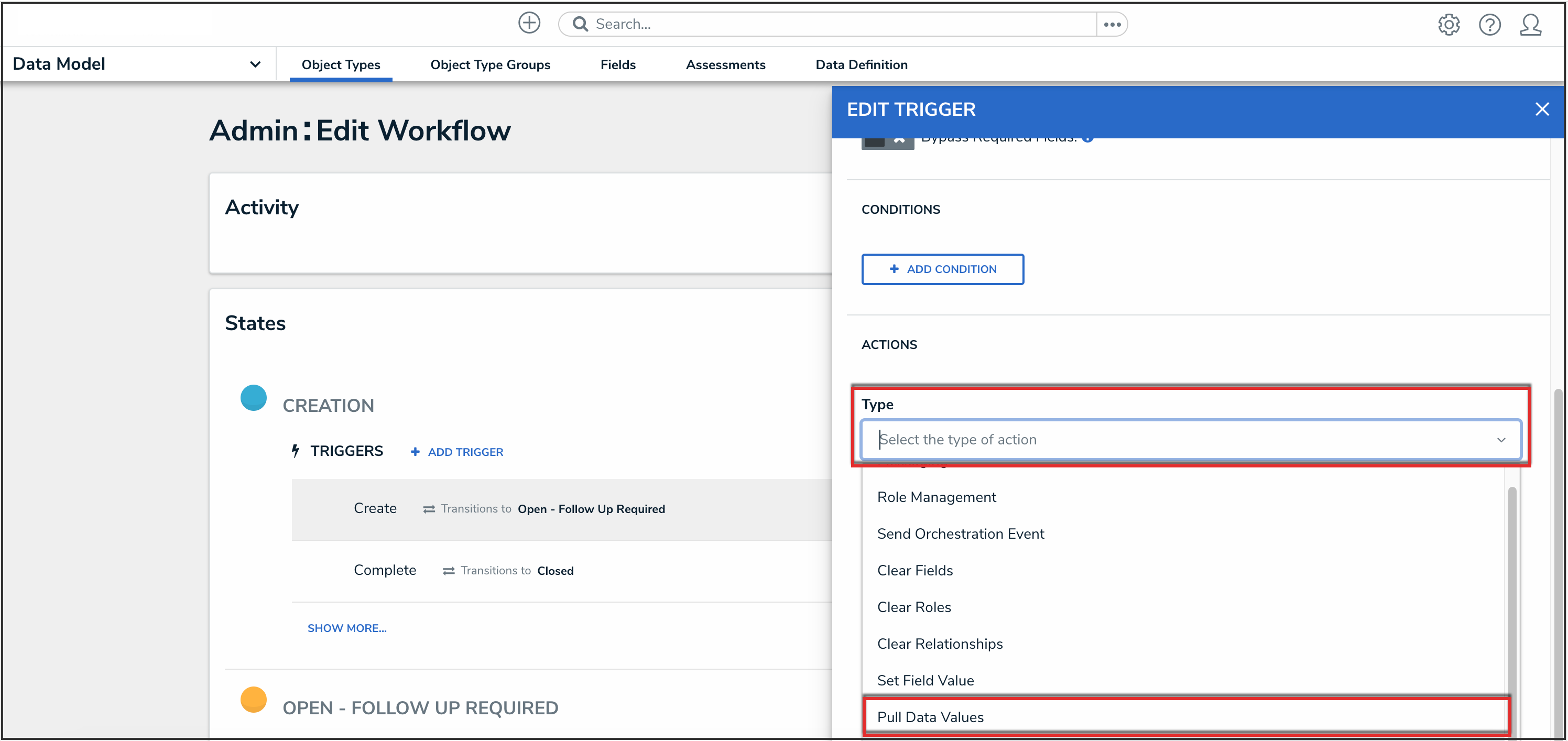Open the Object Type Groups tab
Image resolution: width=1568 pixels, height=741 pixels.
pos(489,64)
